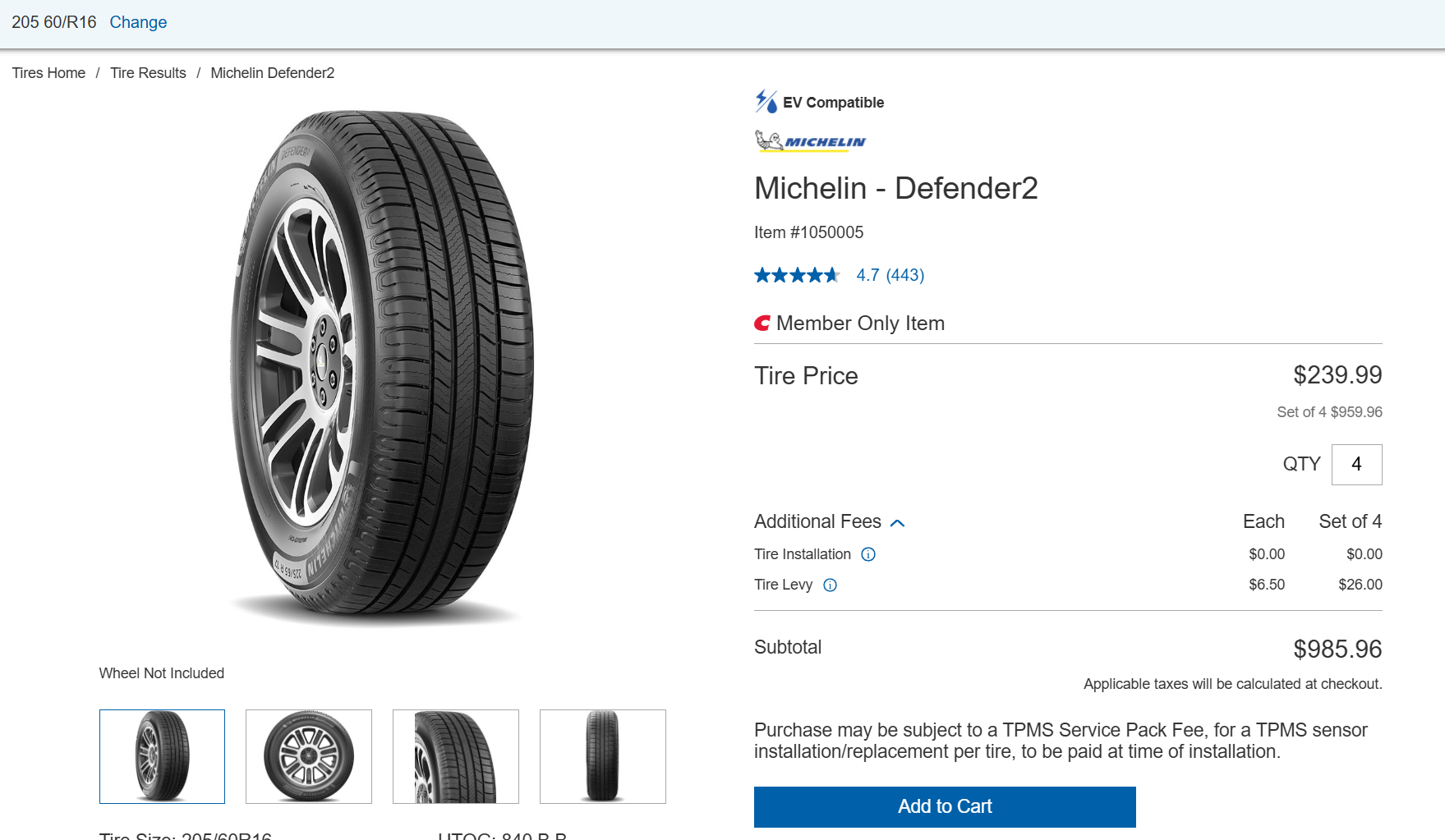Collapse the Additional Fees chevron
The image size is (1445, 840).
tap(897, 522)
